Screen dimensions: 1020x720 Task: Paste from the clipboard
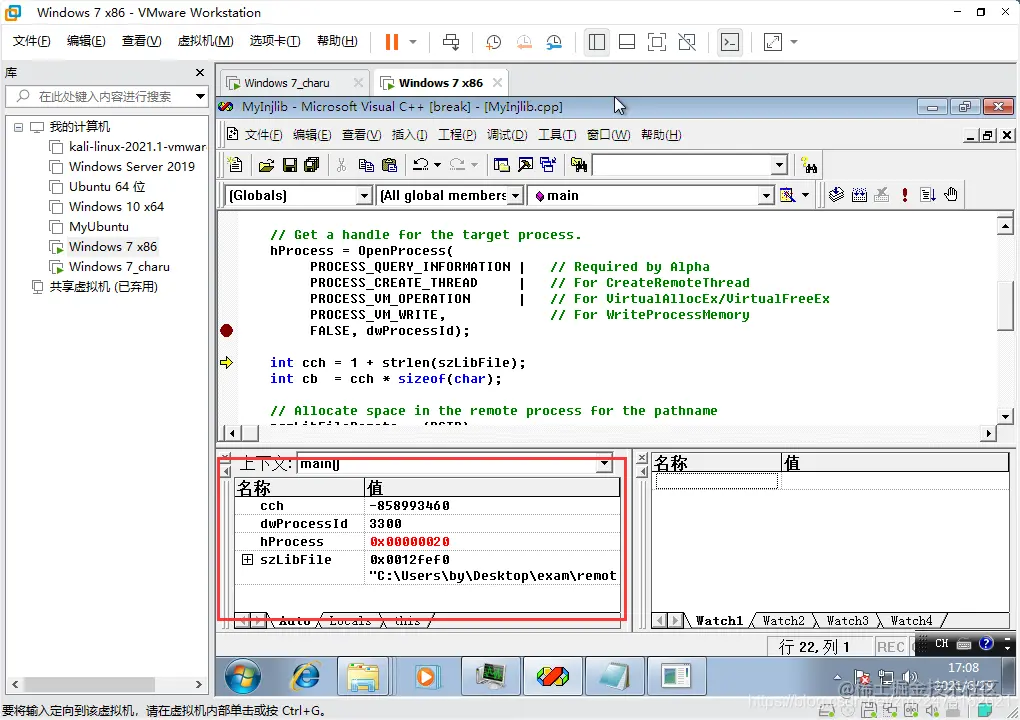[389, 165]
